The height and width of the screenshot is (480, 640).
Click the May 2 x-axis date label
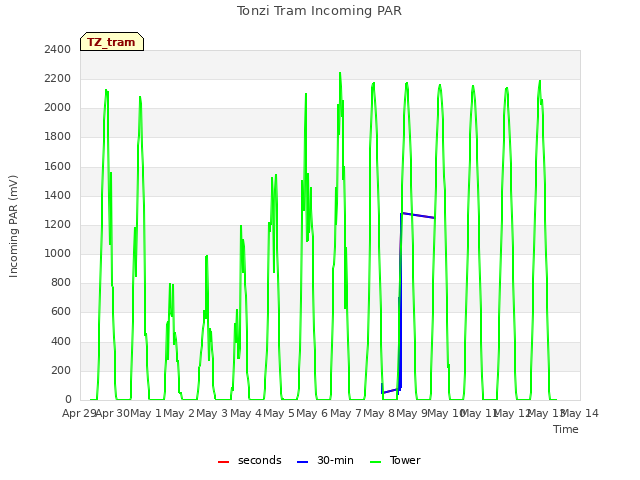tap(179, 413)
